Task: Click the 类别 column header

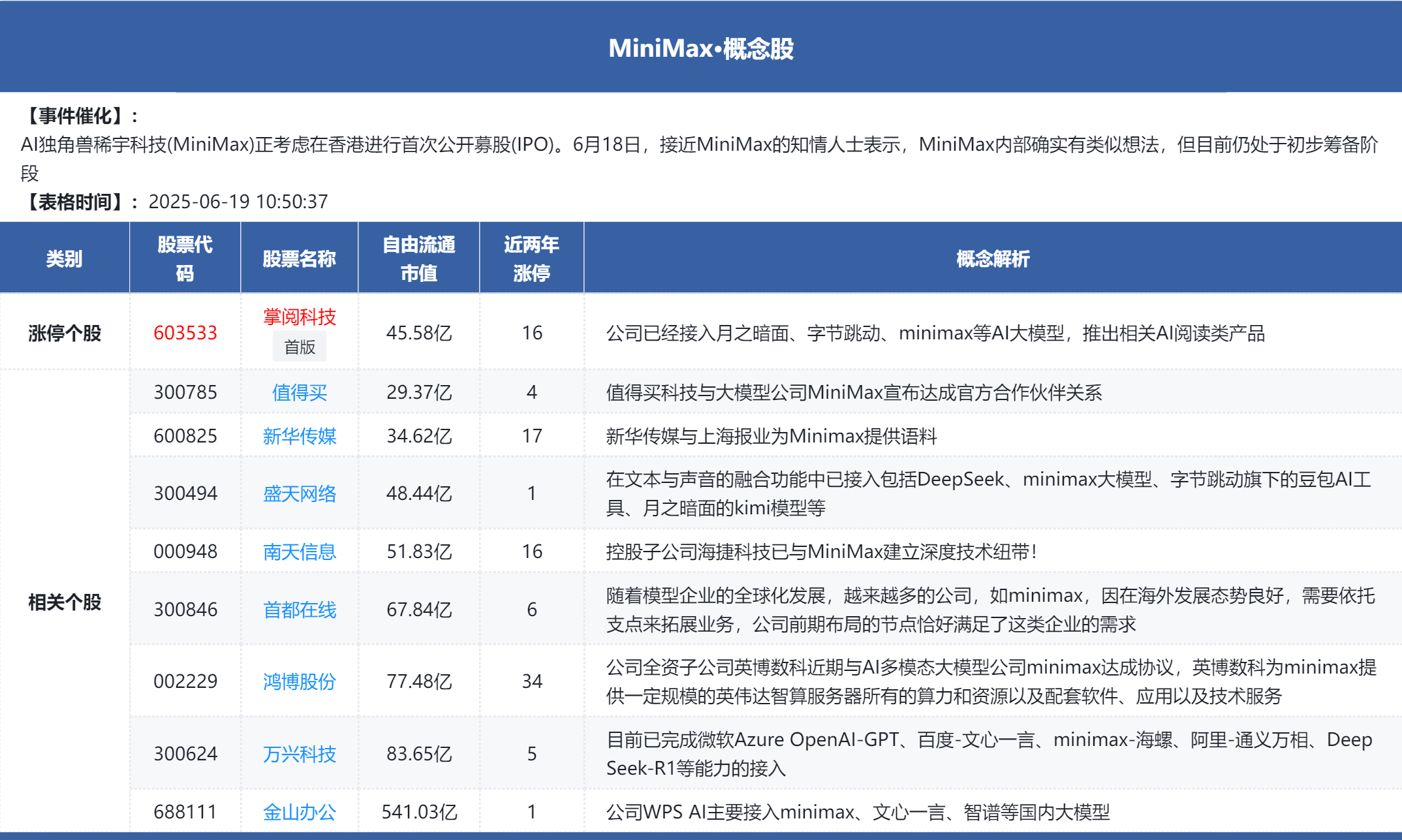Action: 64,258
